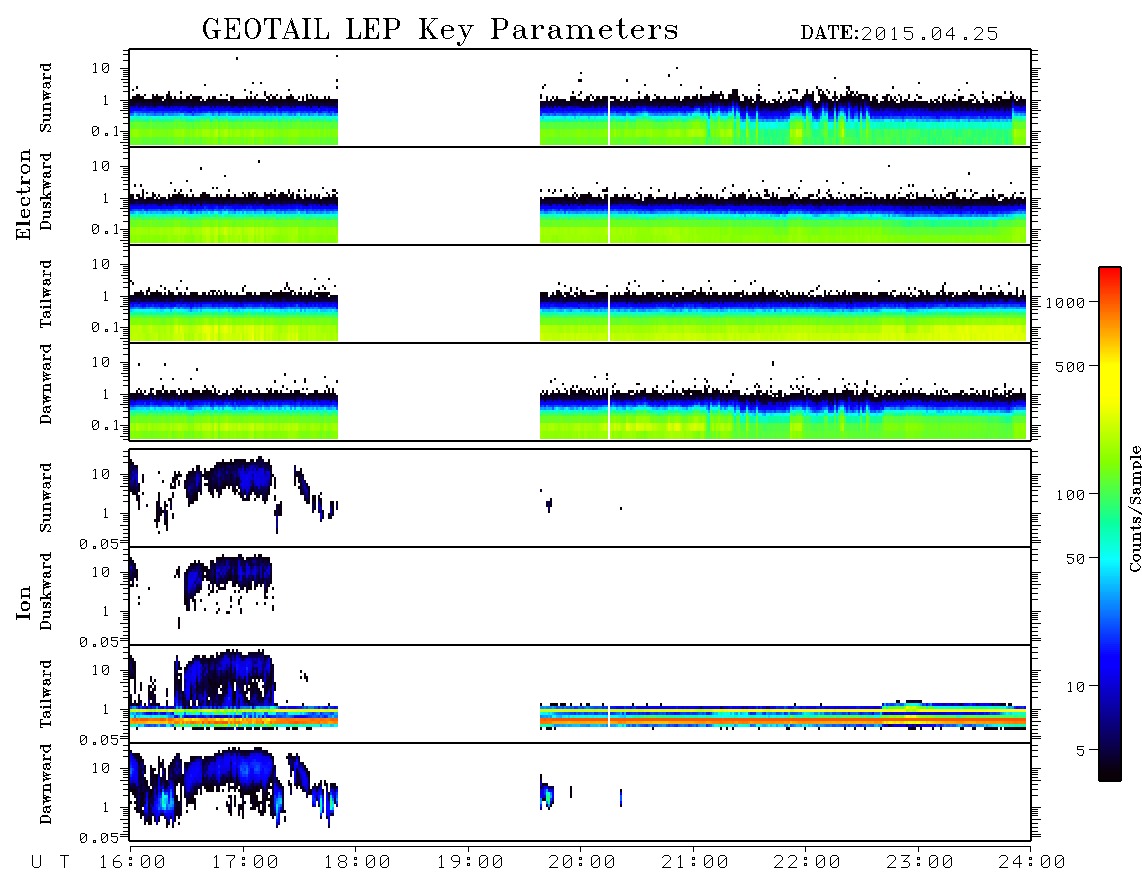The width and height of the screenshot is (1142, 880).
Task: Click the vertical "Ion" group label
Action: [x=24, y=603]
